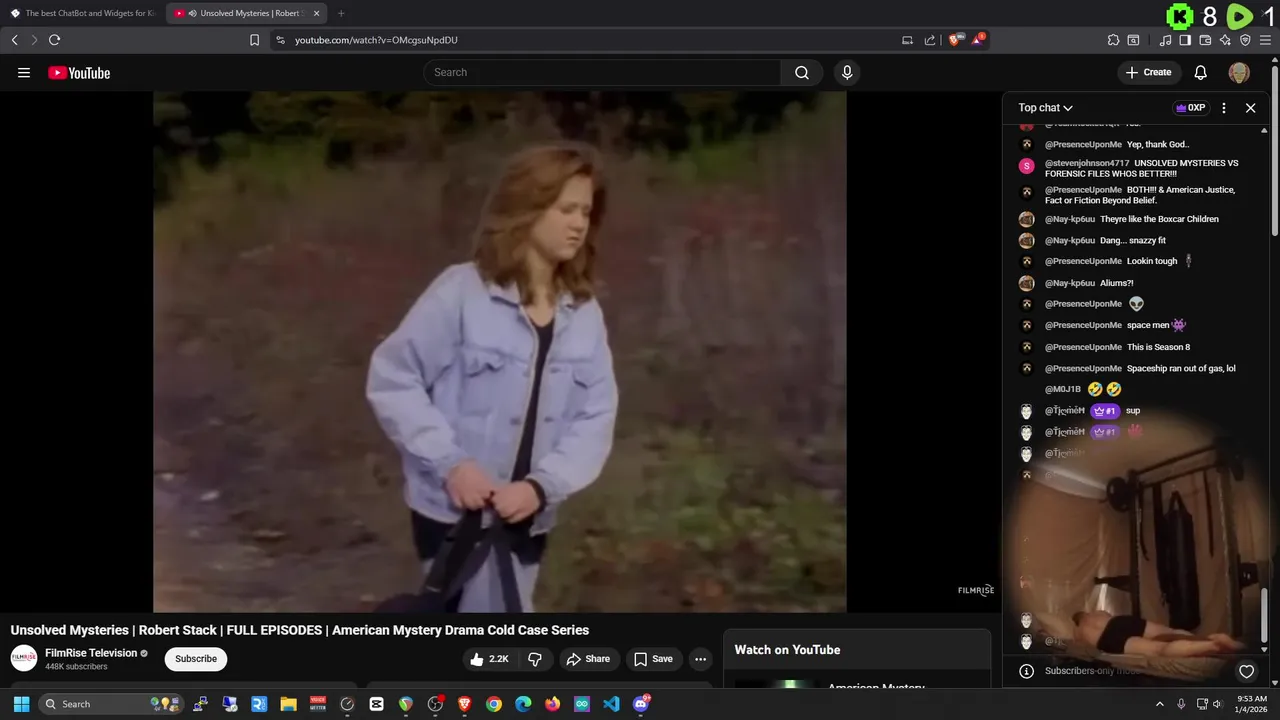The width and height of the screenshot is (1280, 720).
Task: Open Brave VPN shield icon
Action: 1245,40
